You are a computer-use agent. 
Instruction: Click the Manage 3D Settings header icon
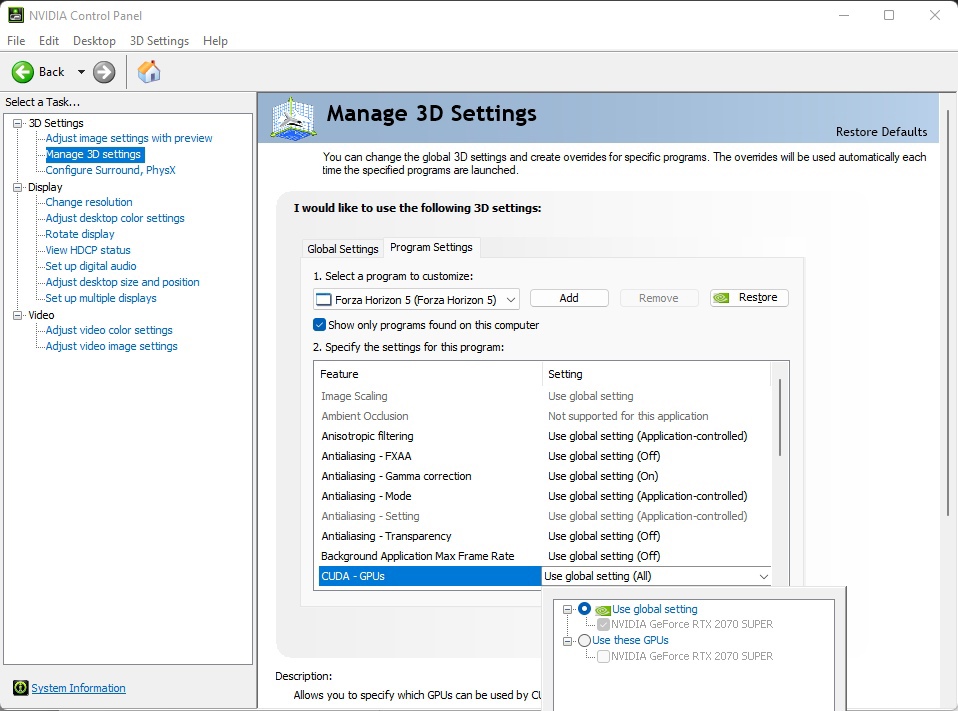coord(294,118)
